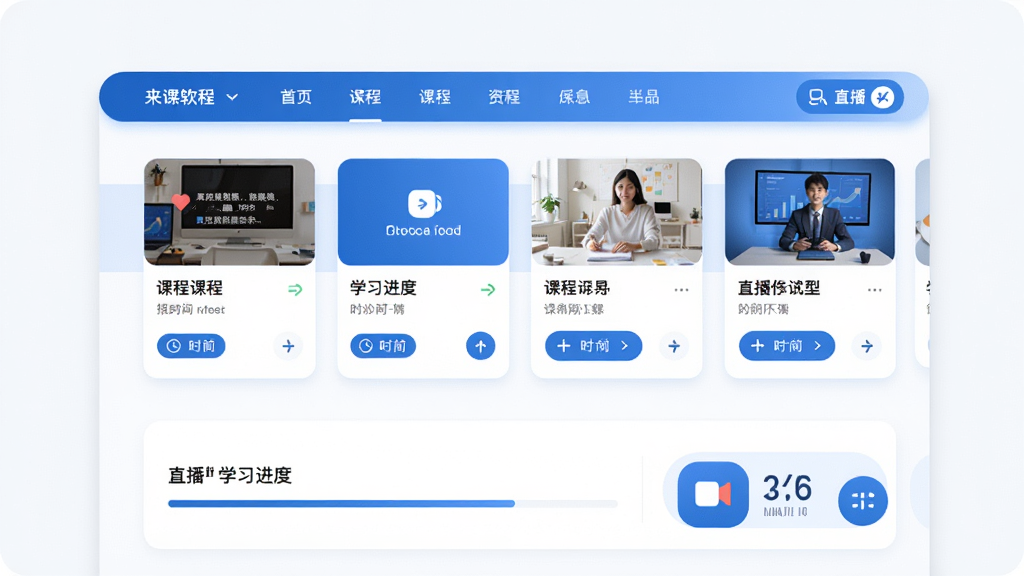Open the man-in-suit live thumbnail
This screenshot has height=576, width=1024.
coord(810,212)
